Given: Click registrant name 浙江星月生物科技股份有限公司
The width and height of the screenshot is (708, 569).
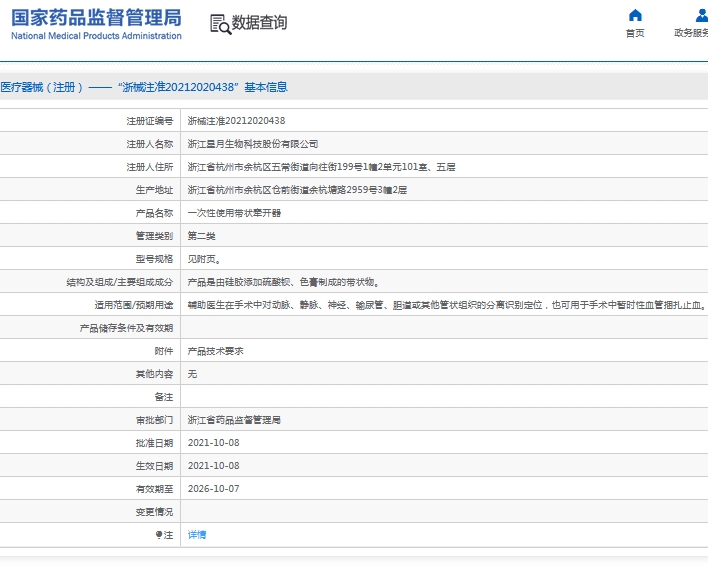Looking at the screenshot, I should point(253,144).
